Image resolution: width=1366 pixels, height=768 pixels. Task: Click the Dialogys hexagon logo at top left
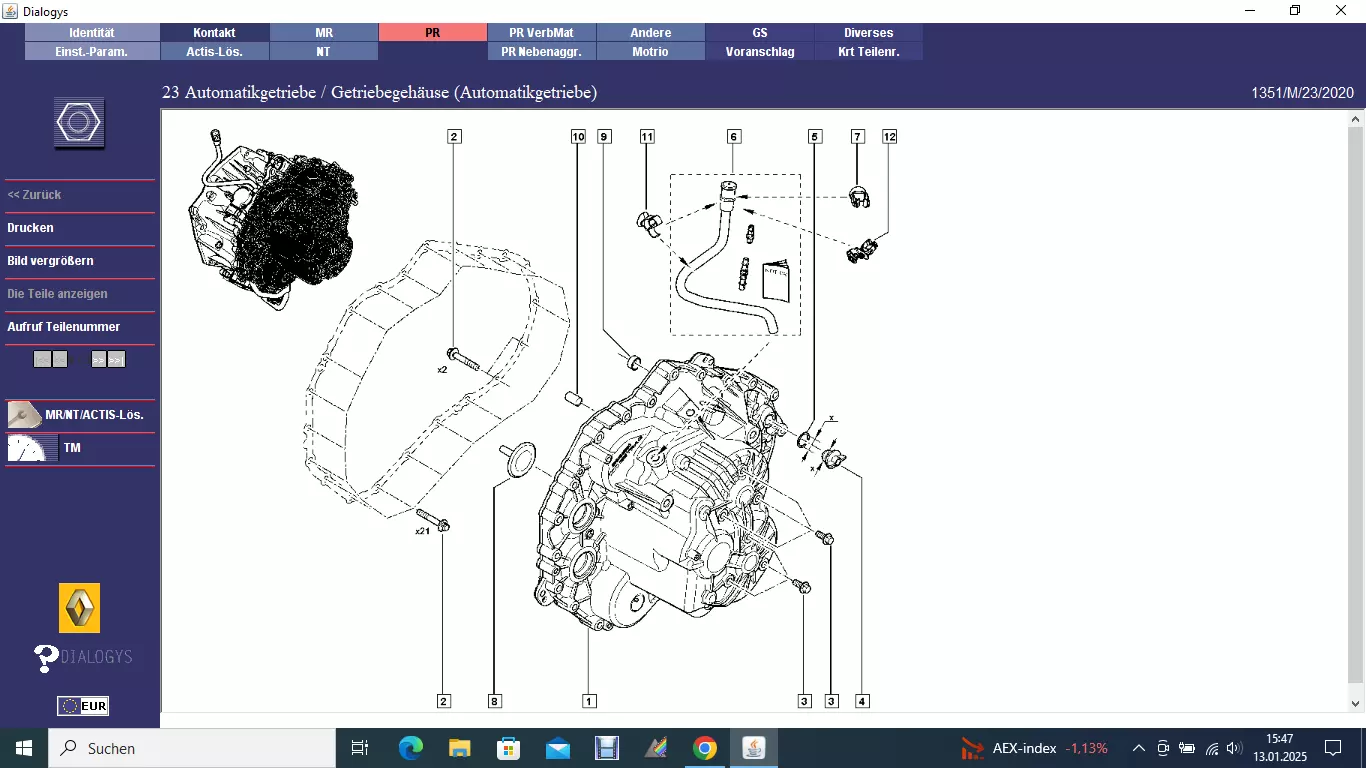[x=77, y=122]
